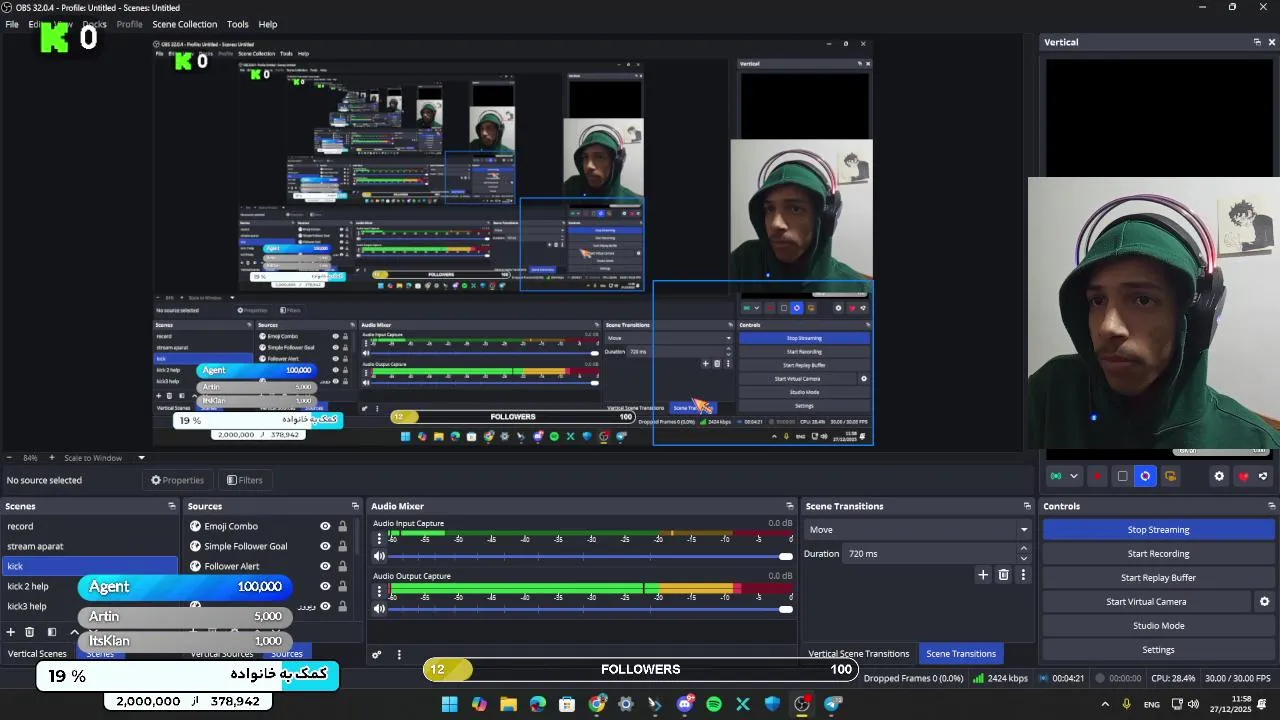Viewport: 1280px width, 720px height.
Task: Open virtual camera config gear icon
Action: [1264, 602]
